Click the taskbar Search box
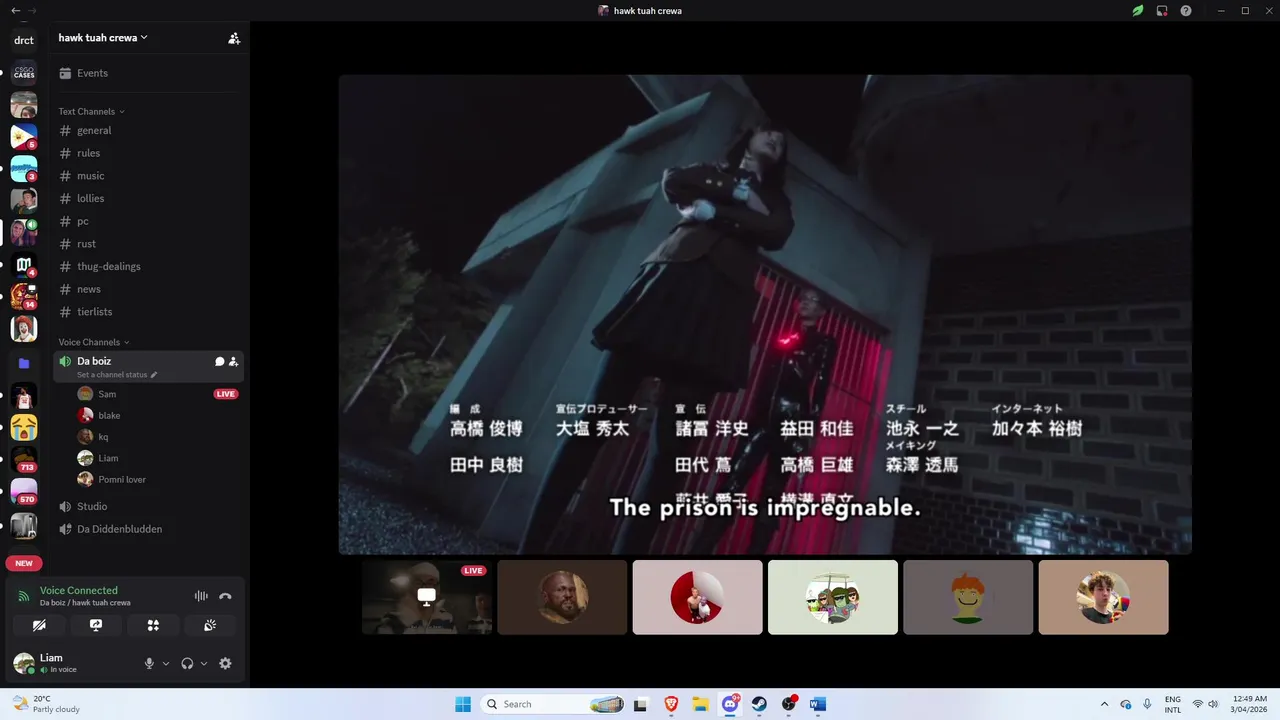Screen dimensions: 1280x720 [554, 704]
